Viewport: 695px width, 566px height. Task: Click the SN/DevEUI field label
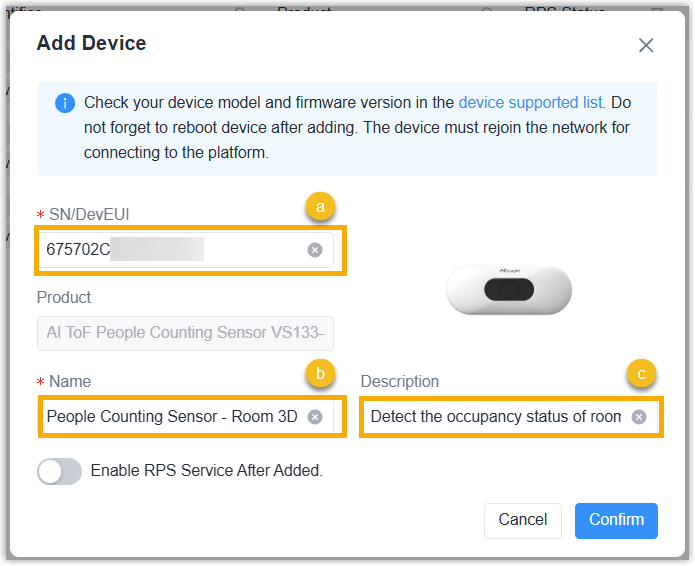tap(89, 215)
